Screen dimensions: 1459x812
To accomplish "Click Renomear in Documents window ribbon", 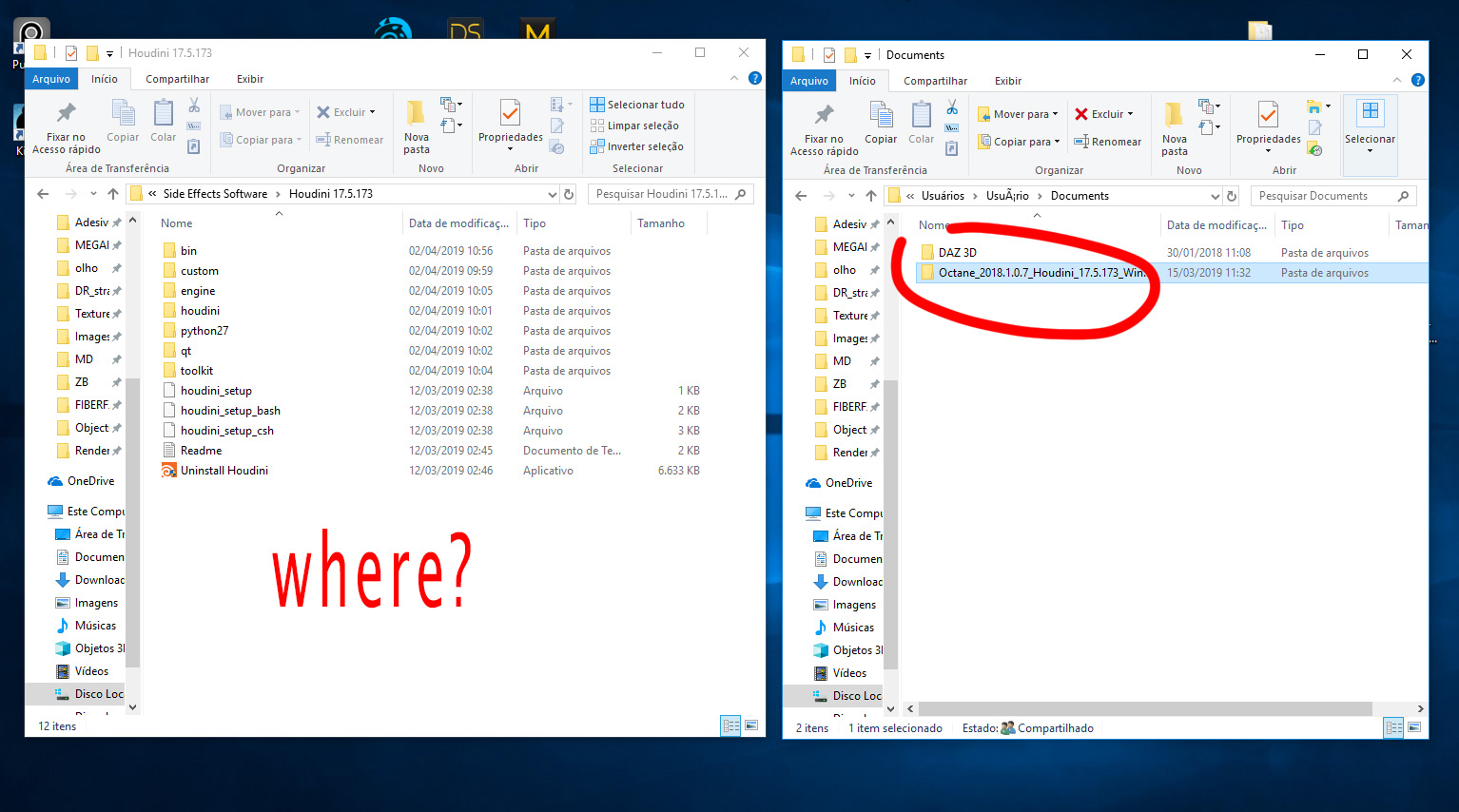I will tap(1107, 142).
